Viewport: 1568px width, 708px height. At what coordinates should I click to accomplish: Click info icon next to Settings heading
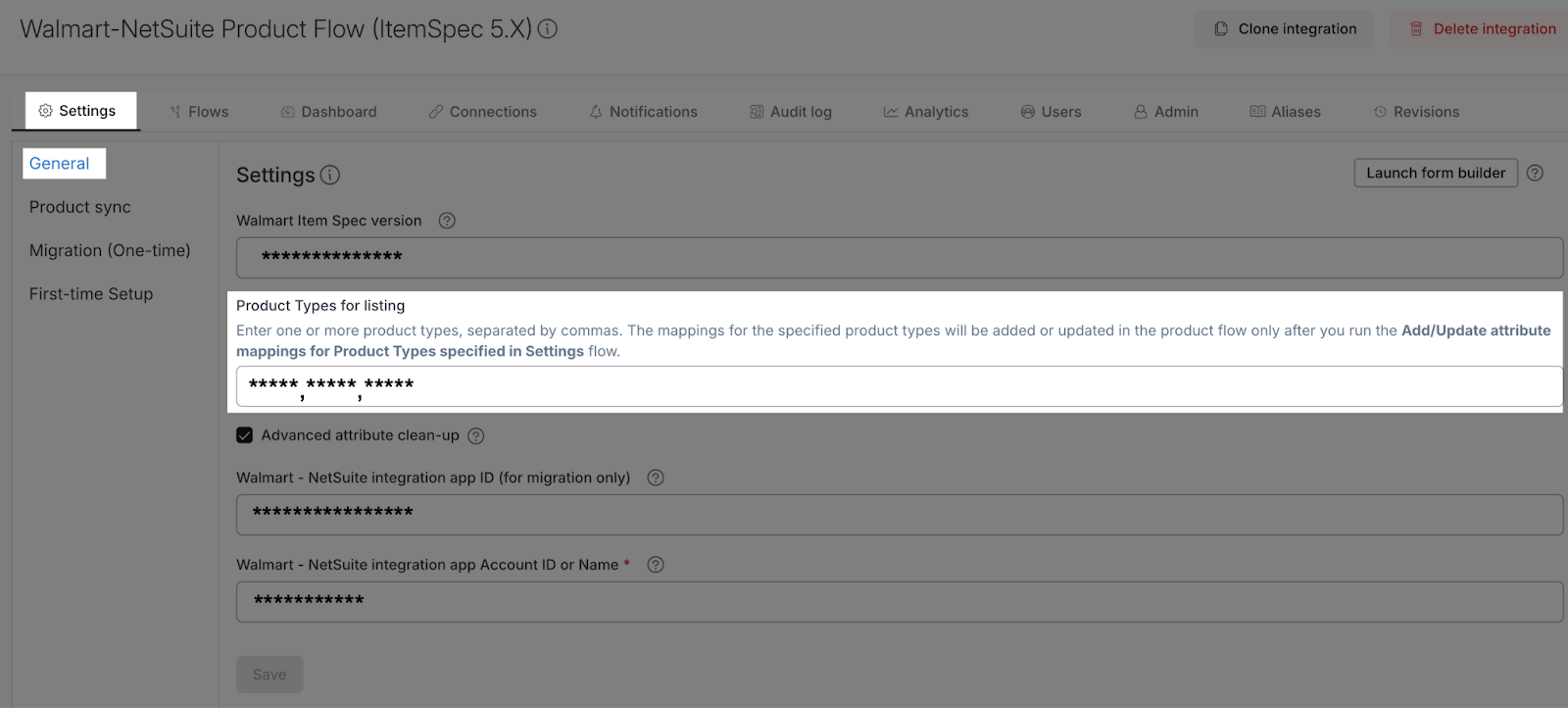pyautogui.click(x=330, y=176)
